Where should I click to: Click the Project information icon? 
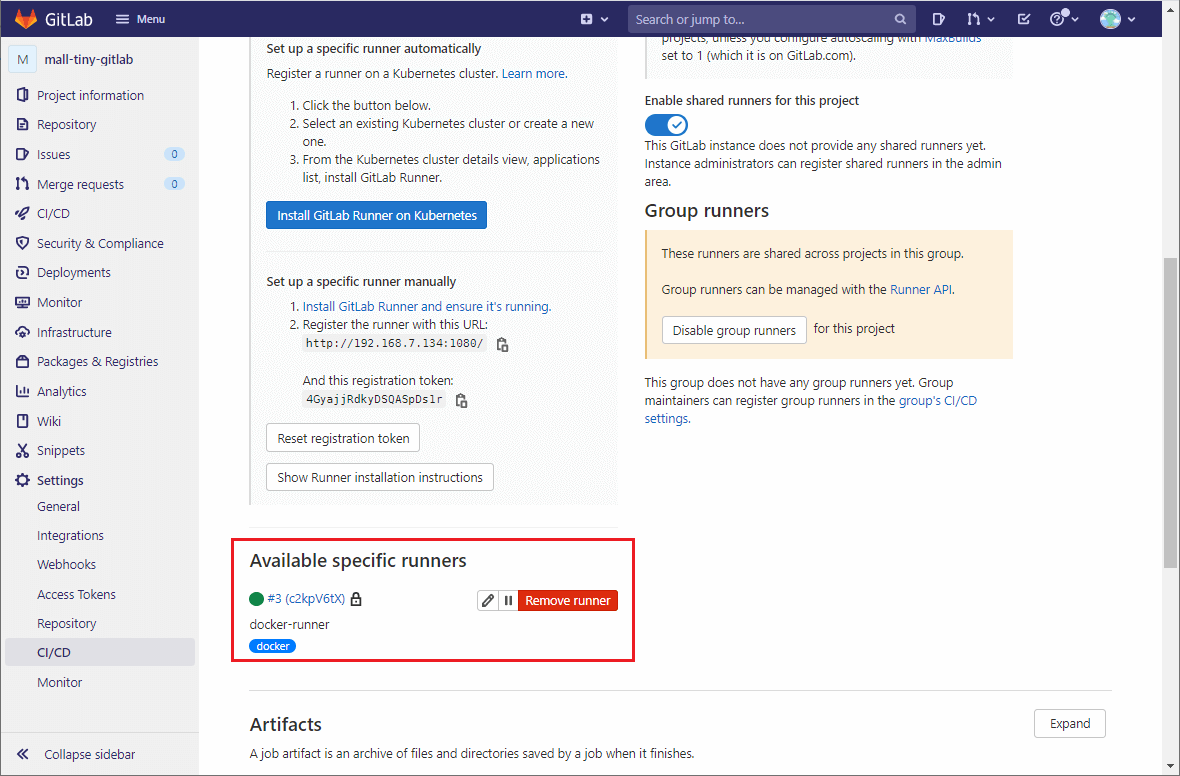click(23, 95)
